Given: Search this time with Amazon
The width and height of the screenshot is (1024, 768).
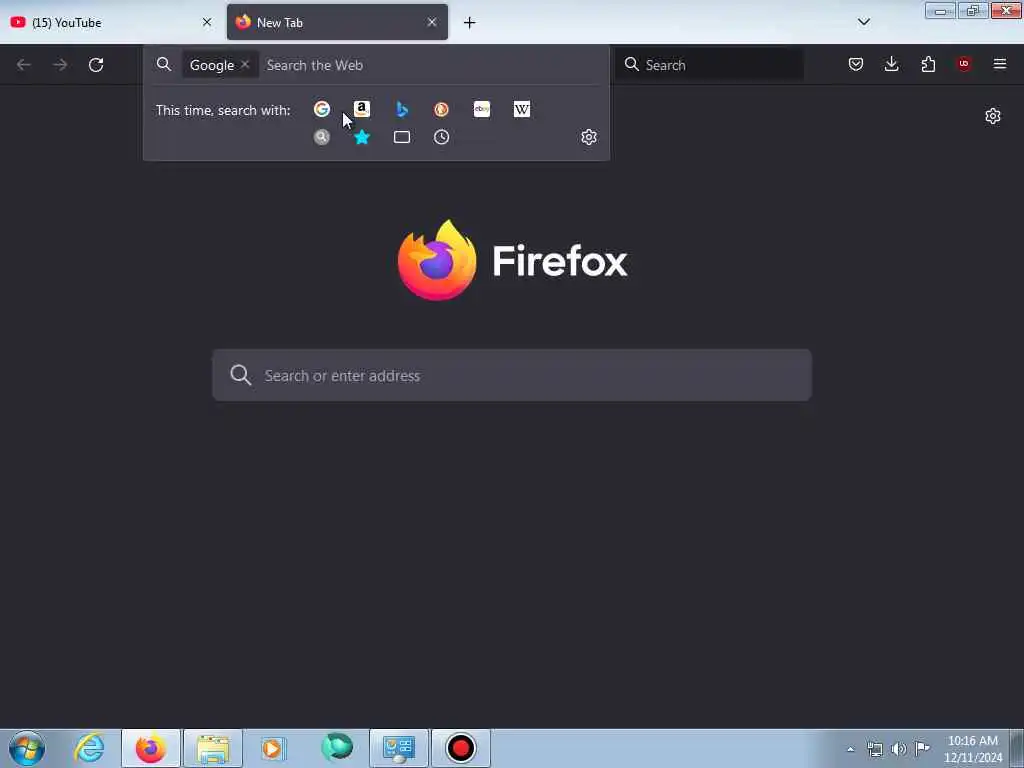Looking at the screenshot, I should pyautogui.click(x=362, y=109).
